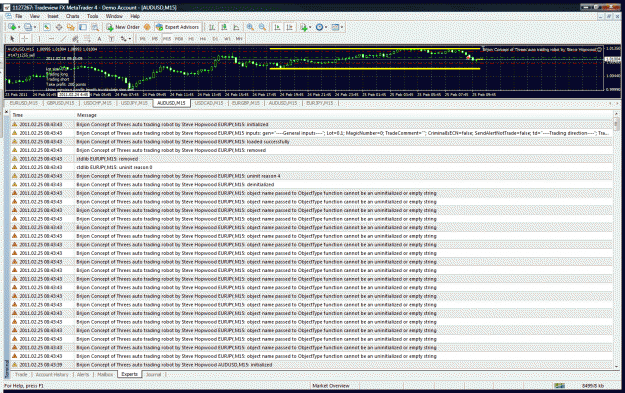The width and height of the screenshot is (625, 393).
Task: Click the log scrollbar down arrow
Action: click(x=616, y=367)
